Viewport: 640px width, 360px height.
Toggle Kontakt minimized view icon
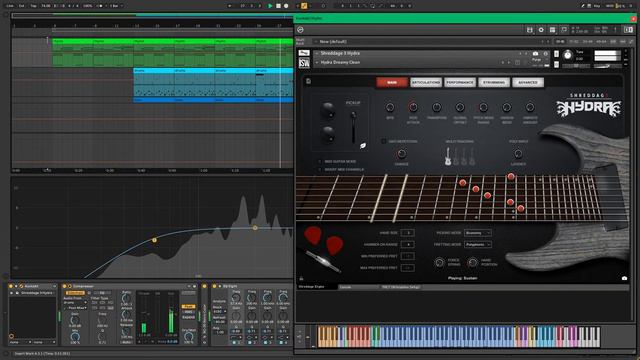(x=564, y=30)
